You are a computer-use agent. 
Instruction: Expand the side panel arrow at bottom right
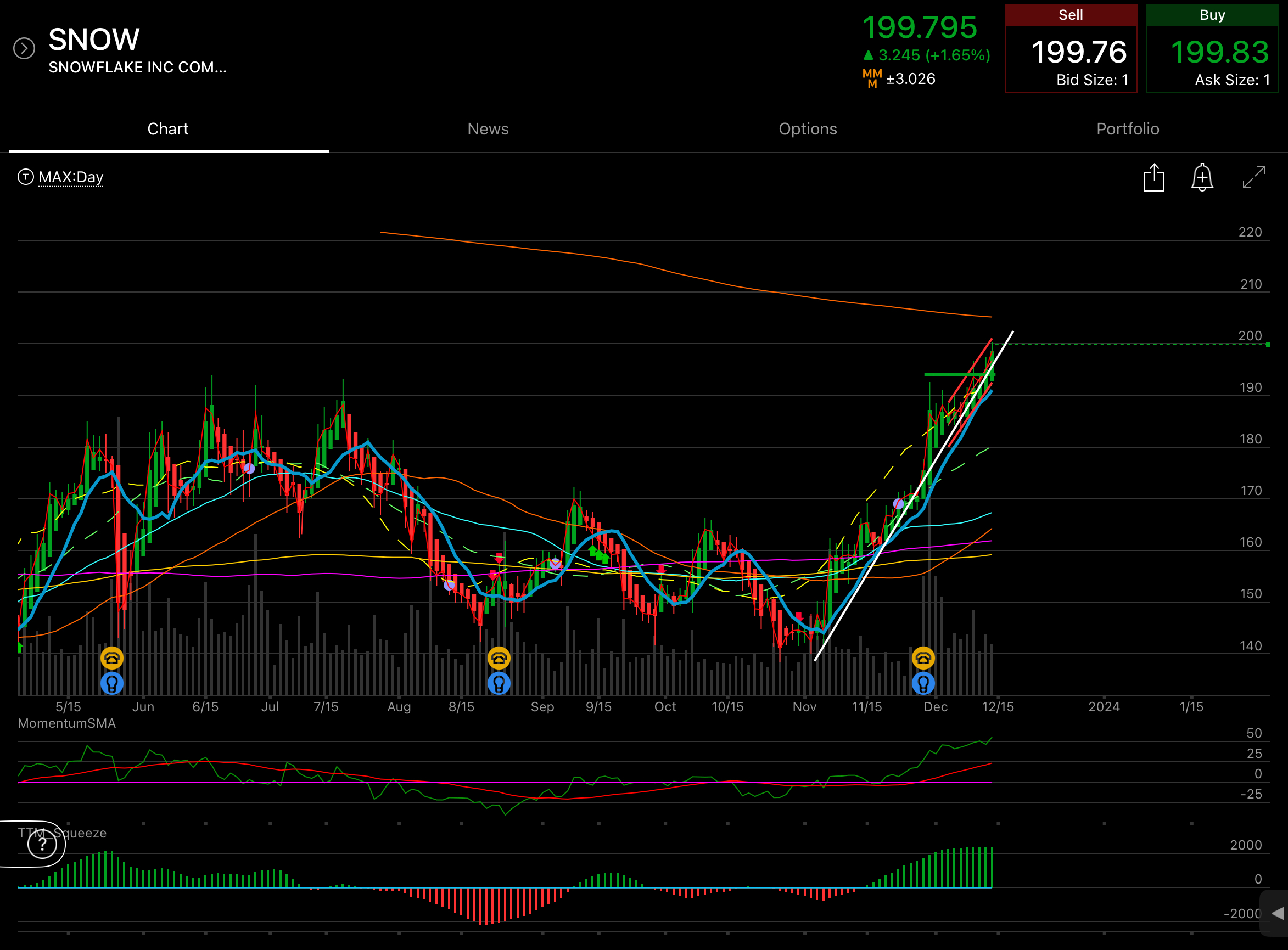pyautogui.click(x=1277, y=913)
